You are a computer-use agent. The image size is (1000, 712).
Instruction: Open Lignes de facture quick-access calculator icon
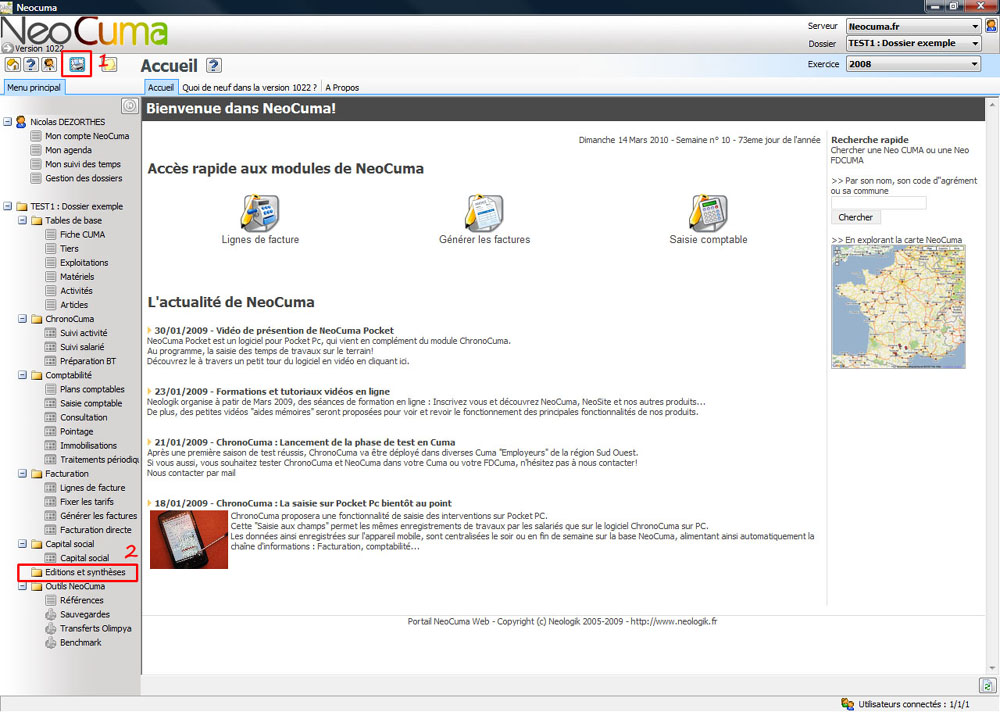click(260, 212)
